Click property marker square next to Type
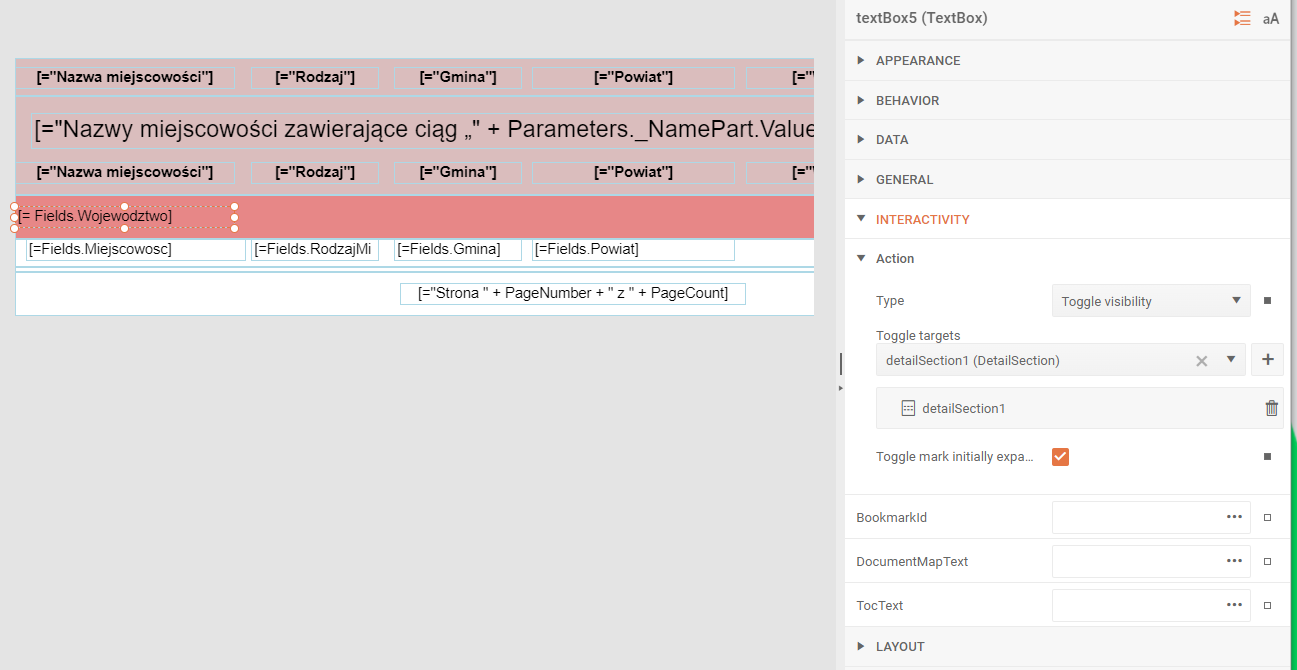This screenshot has height=670, width=1297. point(1267,301)
